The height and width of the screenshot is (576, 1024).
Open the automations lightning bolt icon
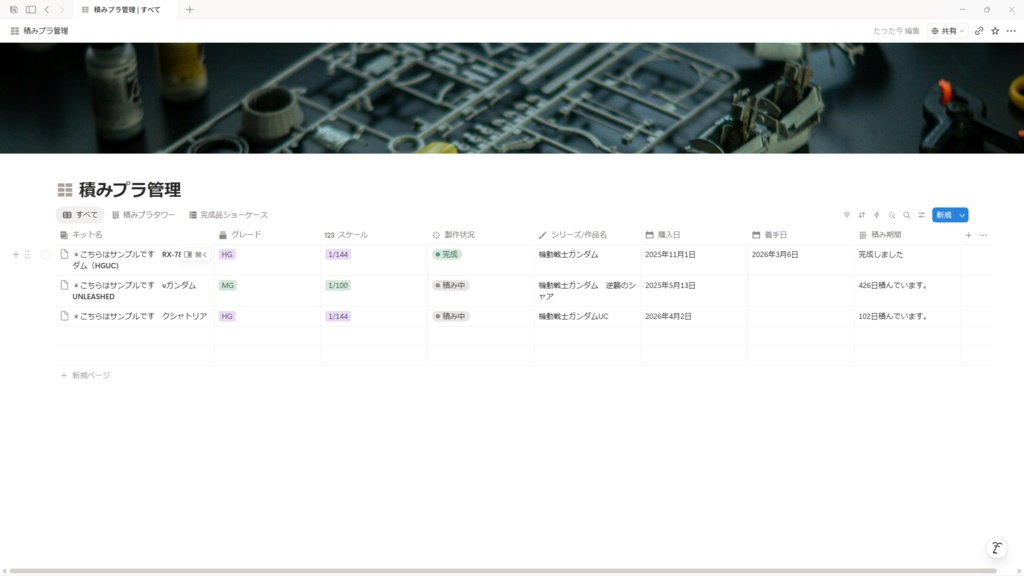(x=876, y=215)
